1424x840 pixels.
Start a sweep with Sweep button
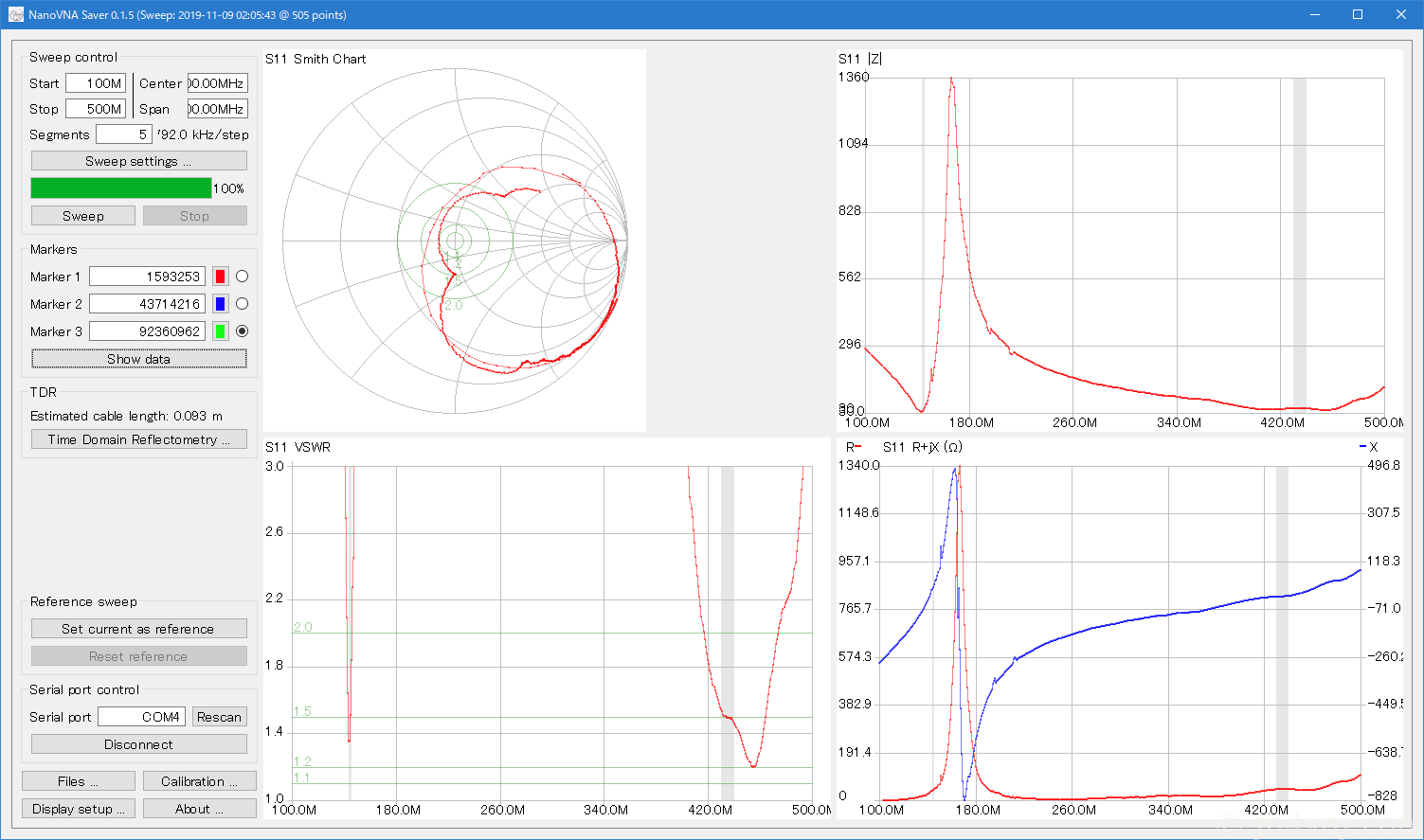(83, 216)
